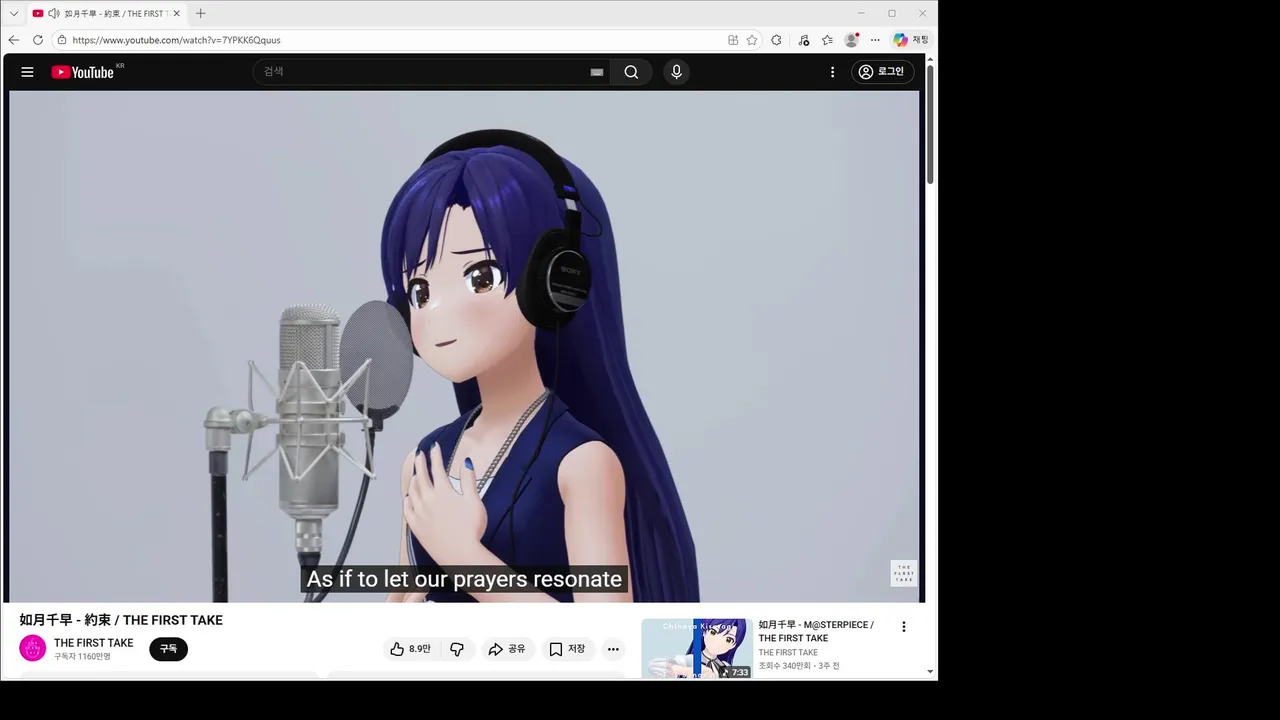
Task: Like the video with 8.9만 thumbs up
Action: point(410,649)
